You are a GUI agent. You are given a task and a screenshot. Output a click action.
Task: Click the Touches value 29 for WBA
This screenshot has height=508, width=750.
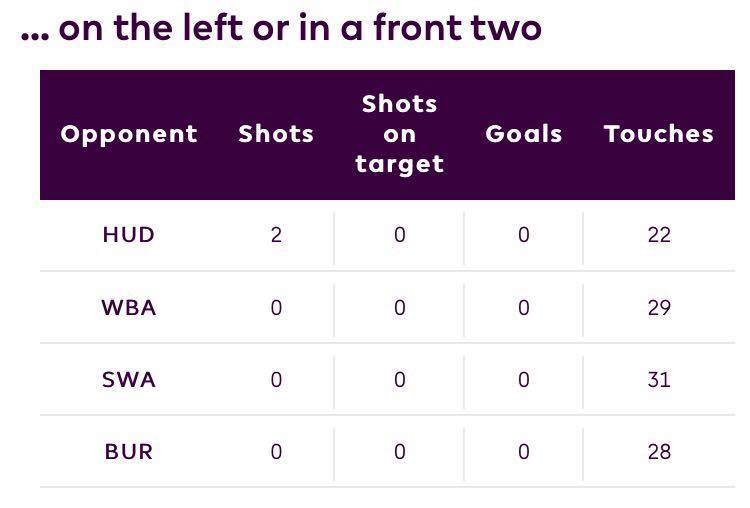tap(659, 308)
